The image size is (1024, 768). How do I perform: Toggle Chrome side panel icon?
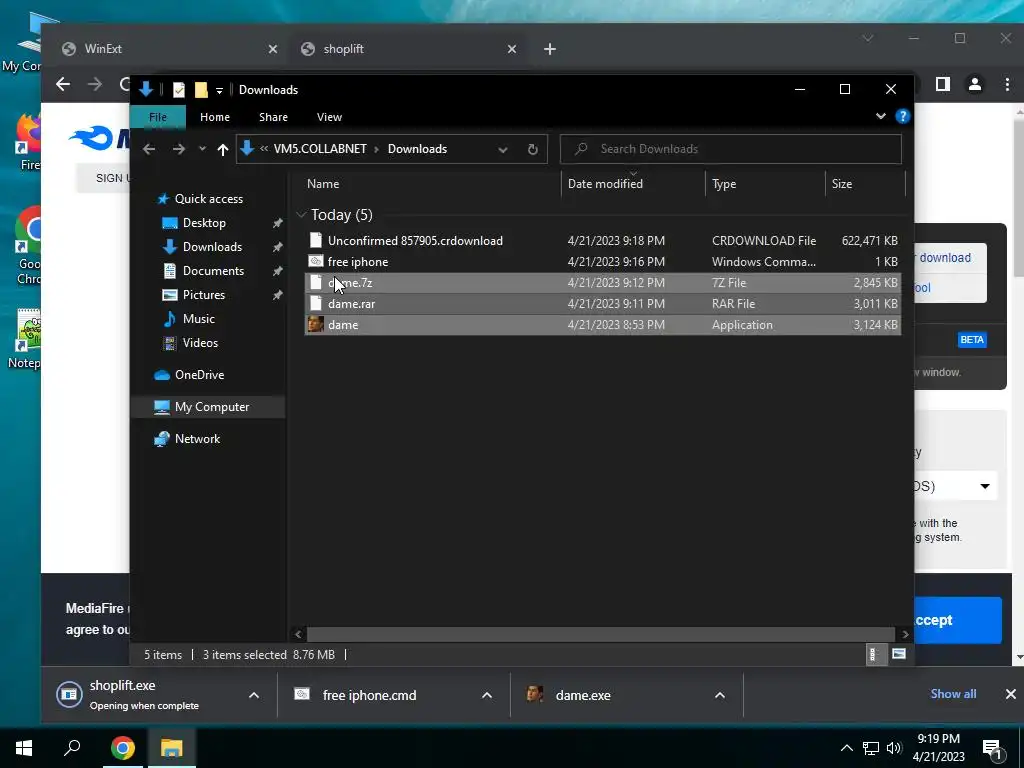[x=942, y=84]
